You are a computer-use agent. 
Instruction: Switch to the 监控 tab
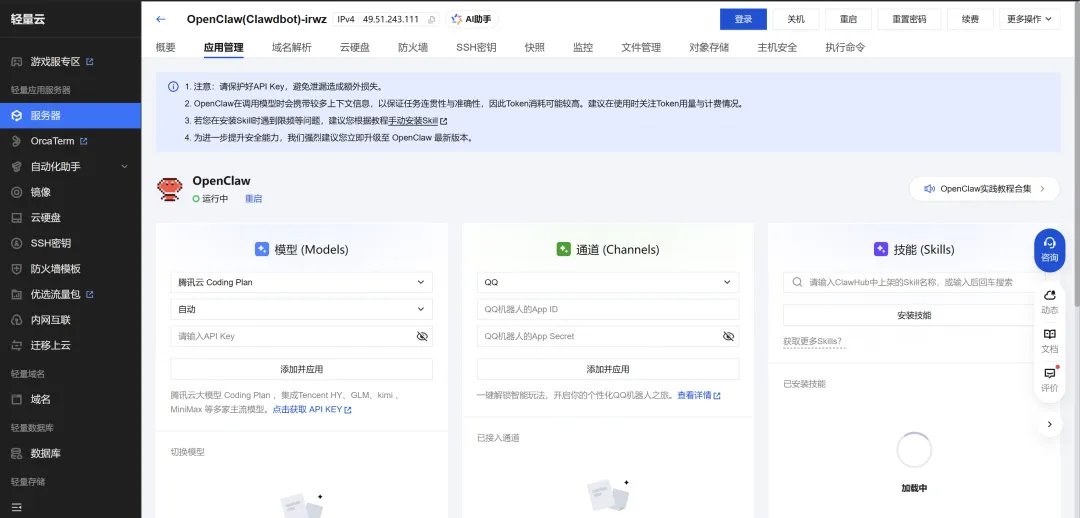(583, 48)
